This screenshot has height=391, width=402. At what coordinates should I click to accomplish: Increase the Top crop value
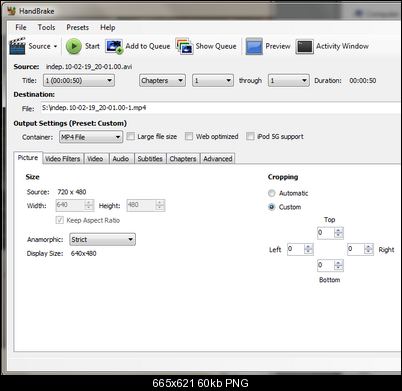[338, 230]
